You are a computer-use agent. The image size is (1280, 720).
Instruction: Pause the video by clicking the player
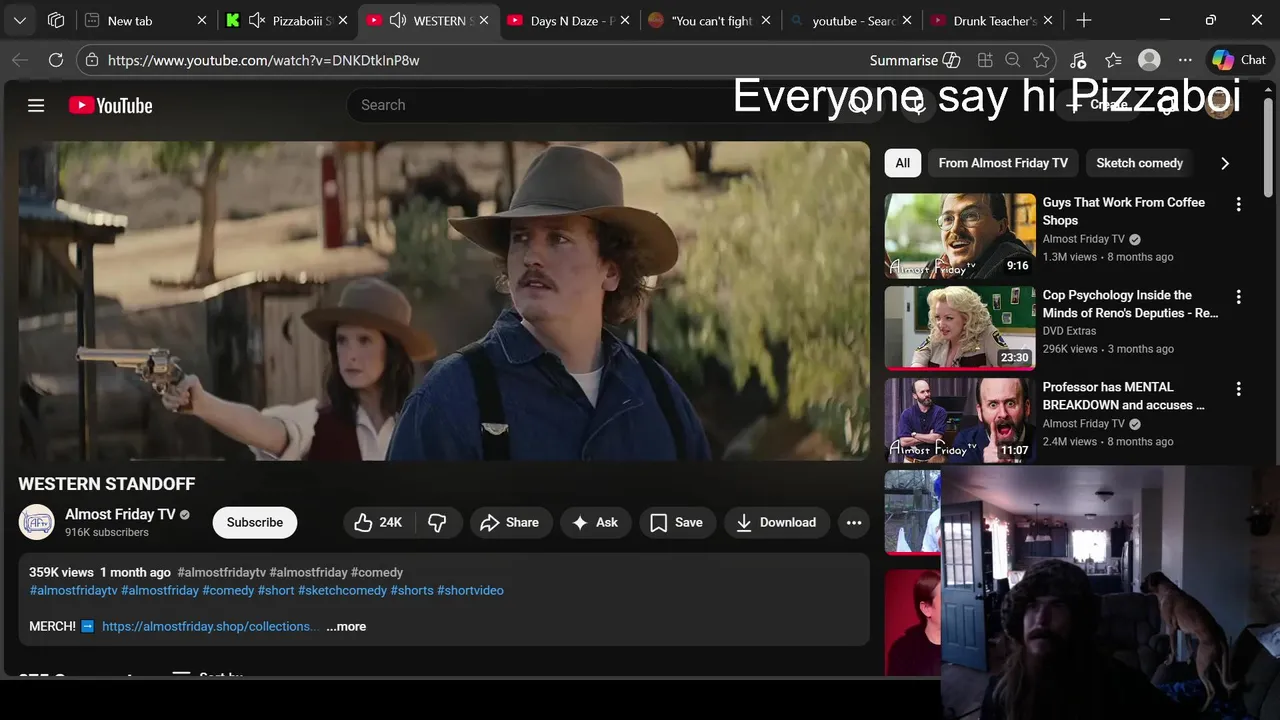(x=444, y=300)
